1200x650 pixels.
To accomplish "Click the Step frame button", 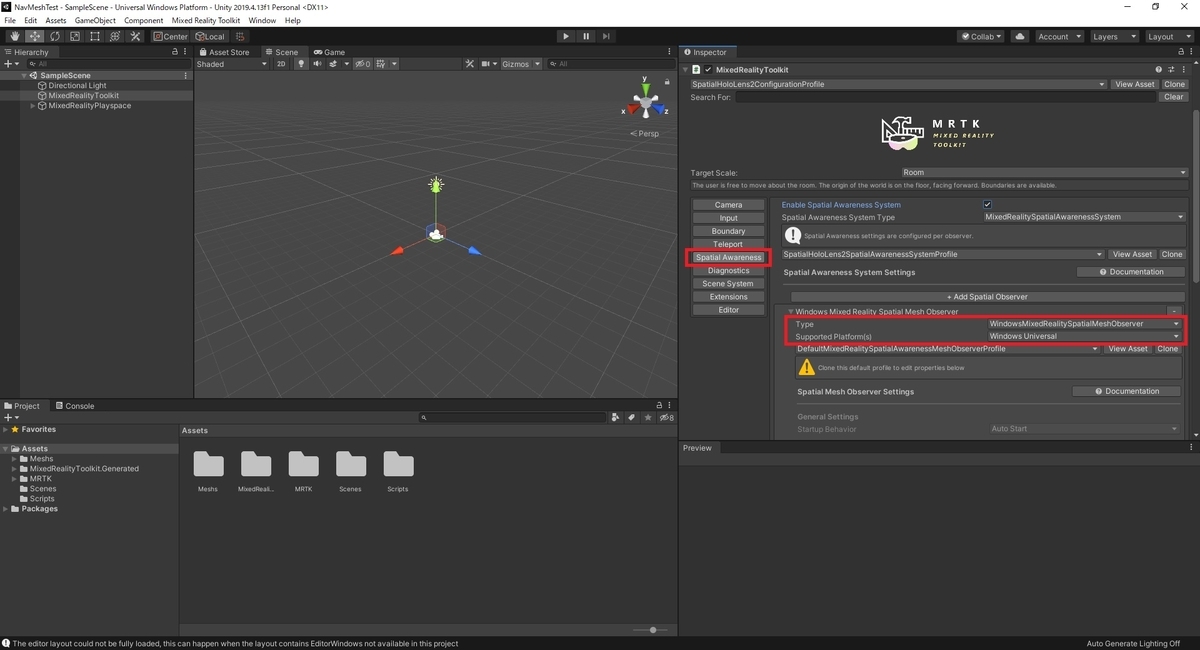I will pyautogui.click(x=608, y=36).
